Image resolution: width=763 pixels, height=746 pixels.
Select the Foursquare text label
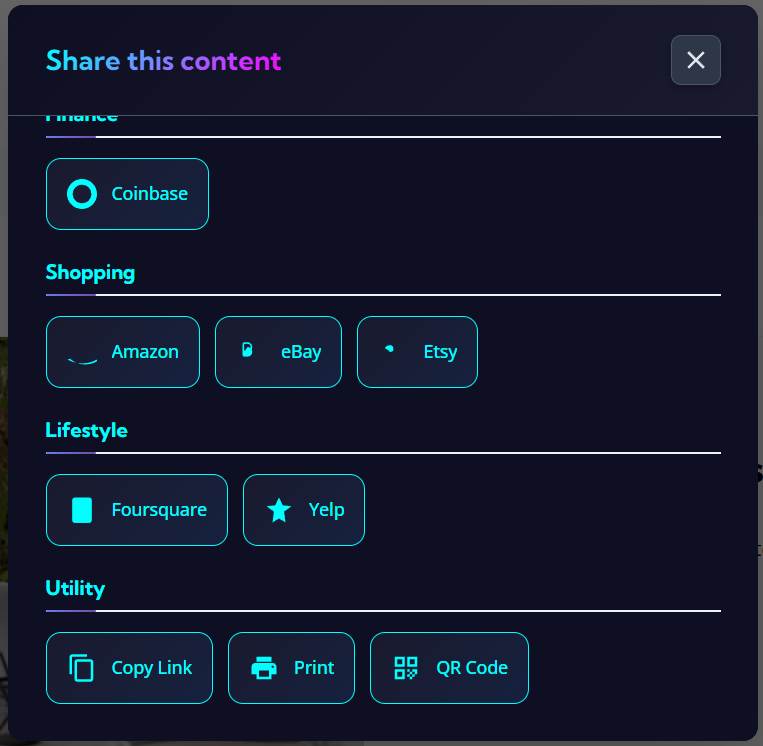[159, 510]
